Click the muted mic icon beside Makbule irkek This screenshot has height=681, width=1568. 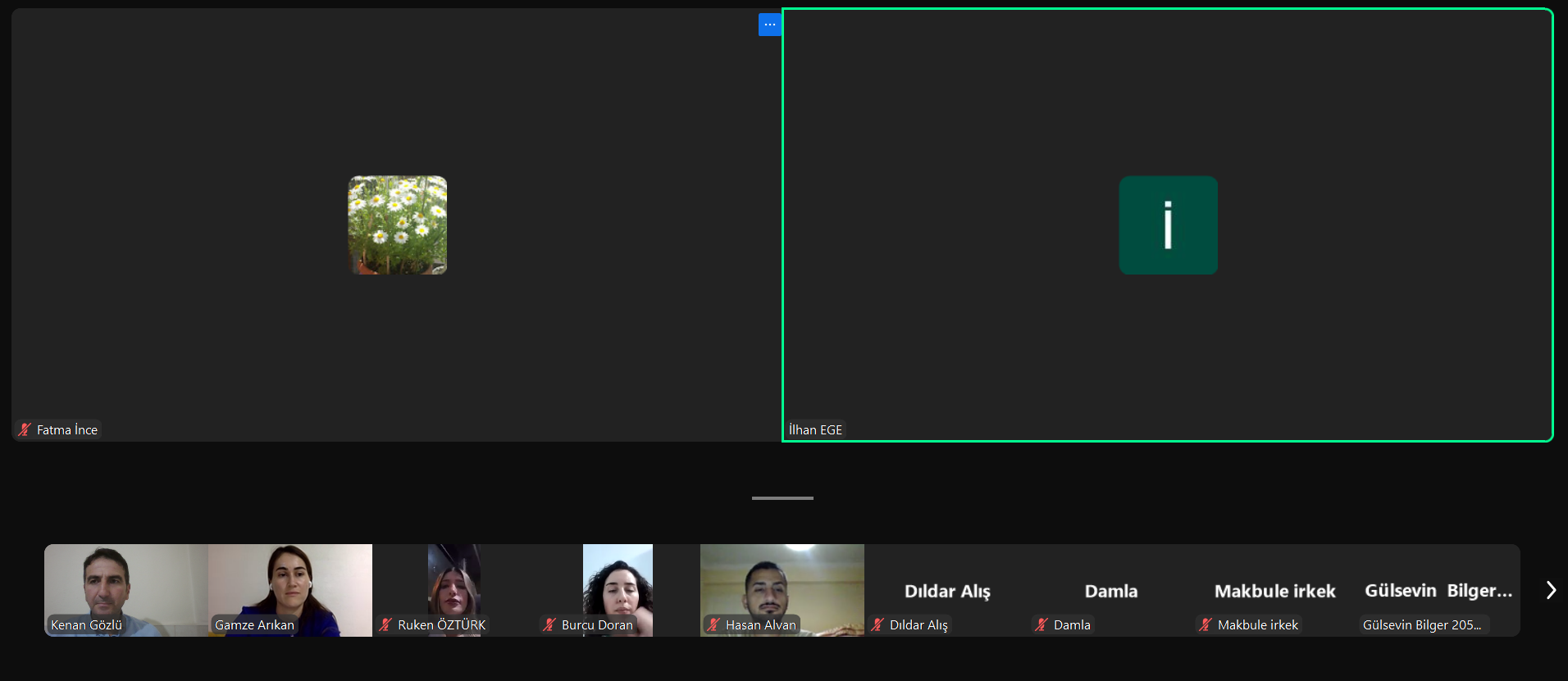1206,624
